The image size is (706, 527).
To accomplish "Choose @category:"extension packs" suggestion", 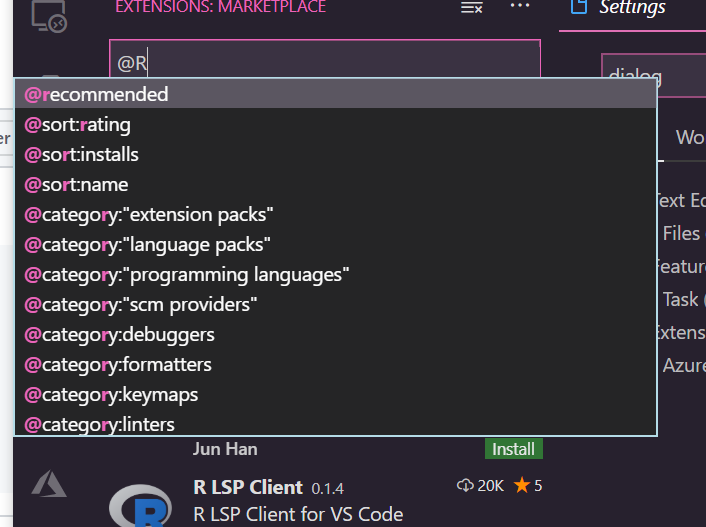I will point(335,214).
